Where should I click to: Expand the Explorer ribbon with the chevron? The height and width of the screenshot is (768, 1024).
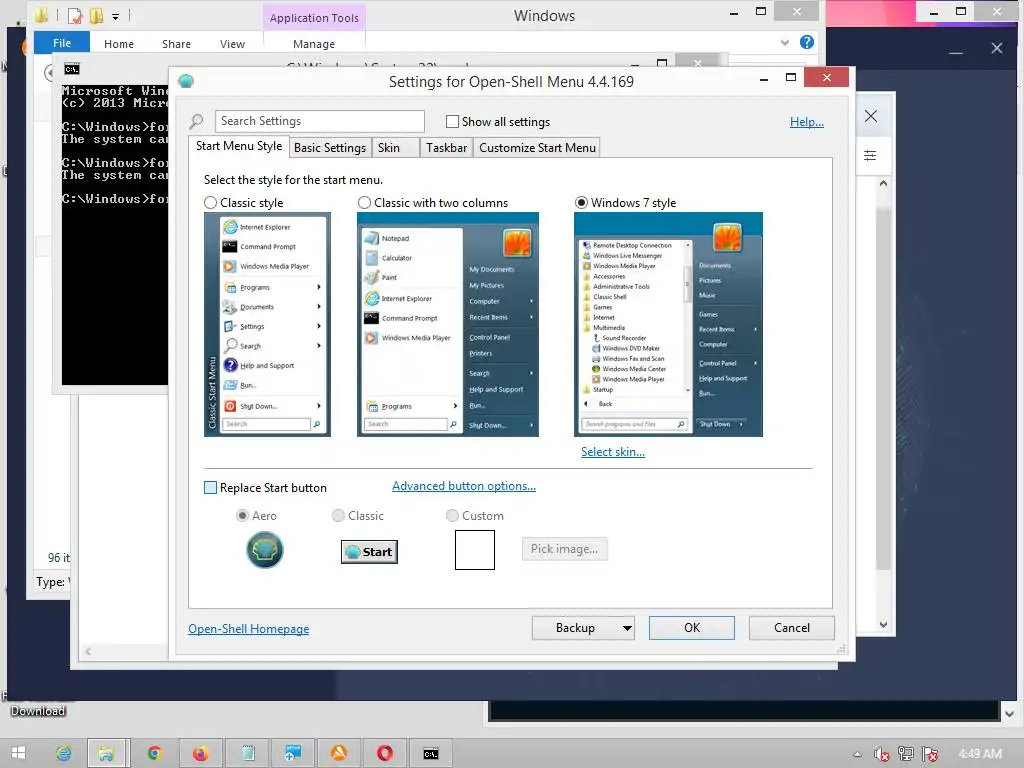click(785, 42)
